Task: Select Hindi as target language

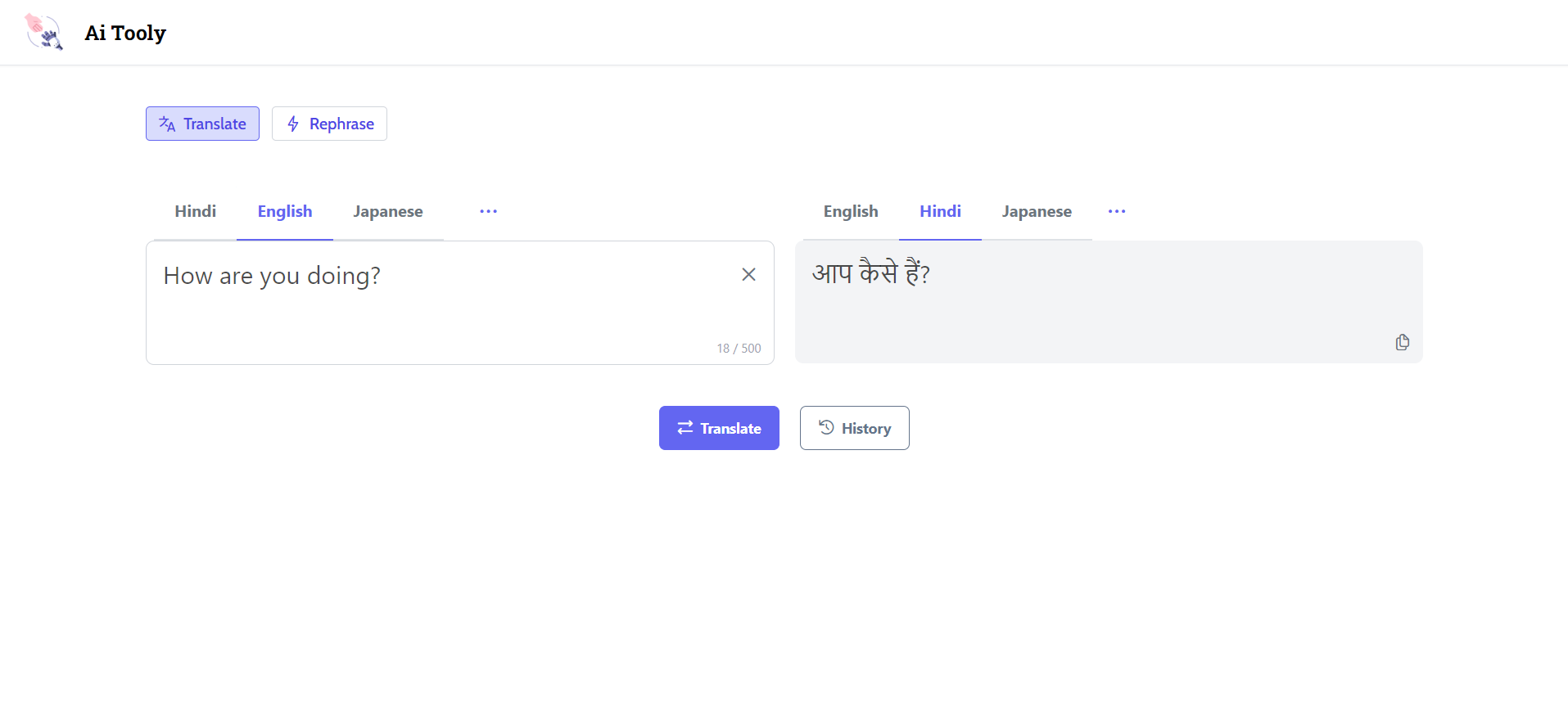Action: point(940,211)
